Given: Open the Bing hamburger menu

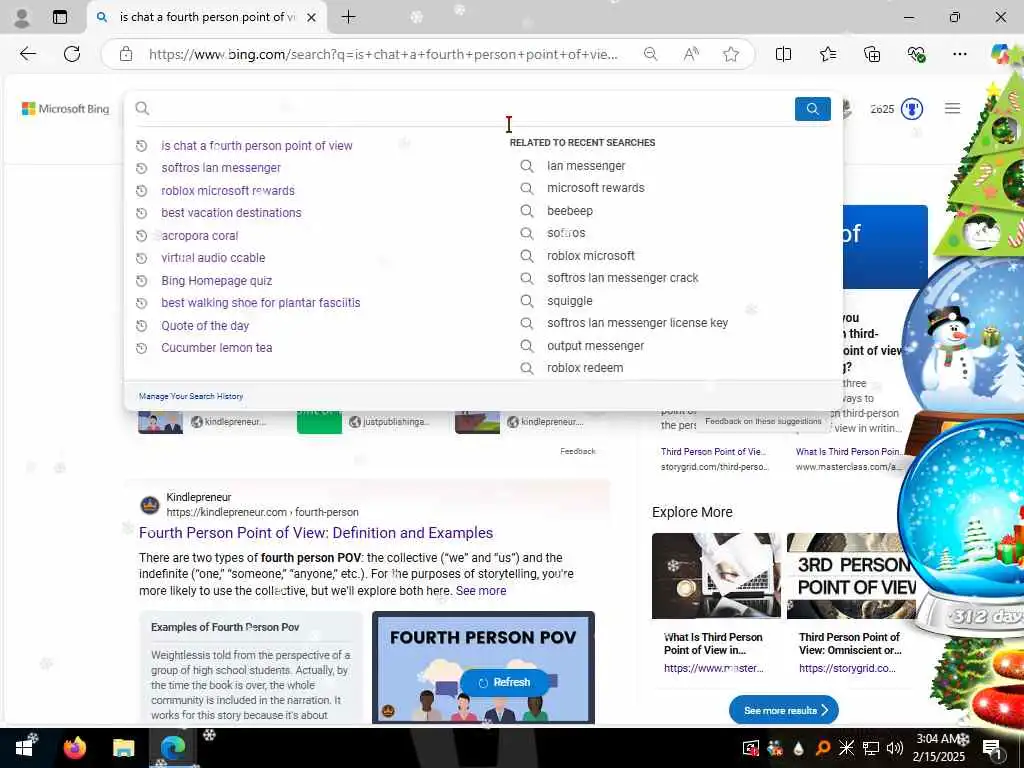Looking at the screenshot, I should [952, 108].
